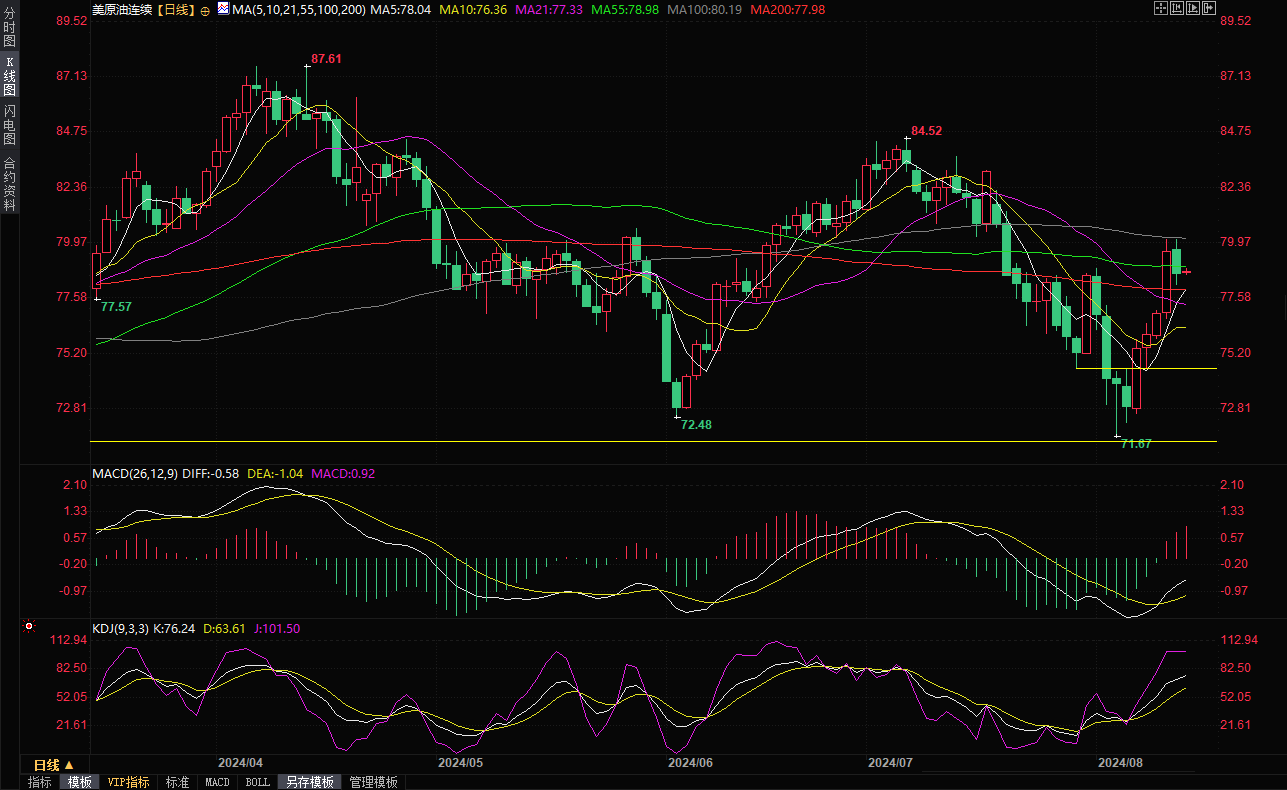The image size is (1287, 790).
Task: Click the MA indicator chart icon
Action: [221, 10]
